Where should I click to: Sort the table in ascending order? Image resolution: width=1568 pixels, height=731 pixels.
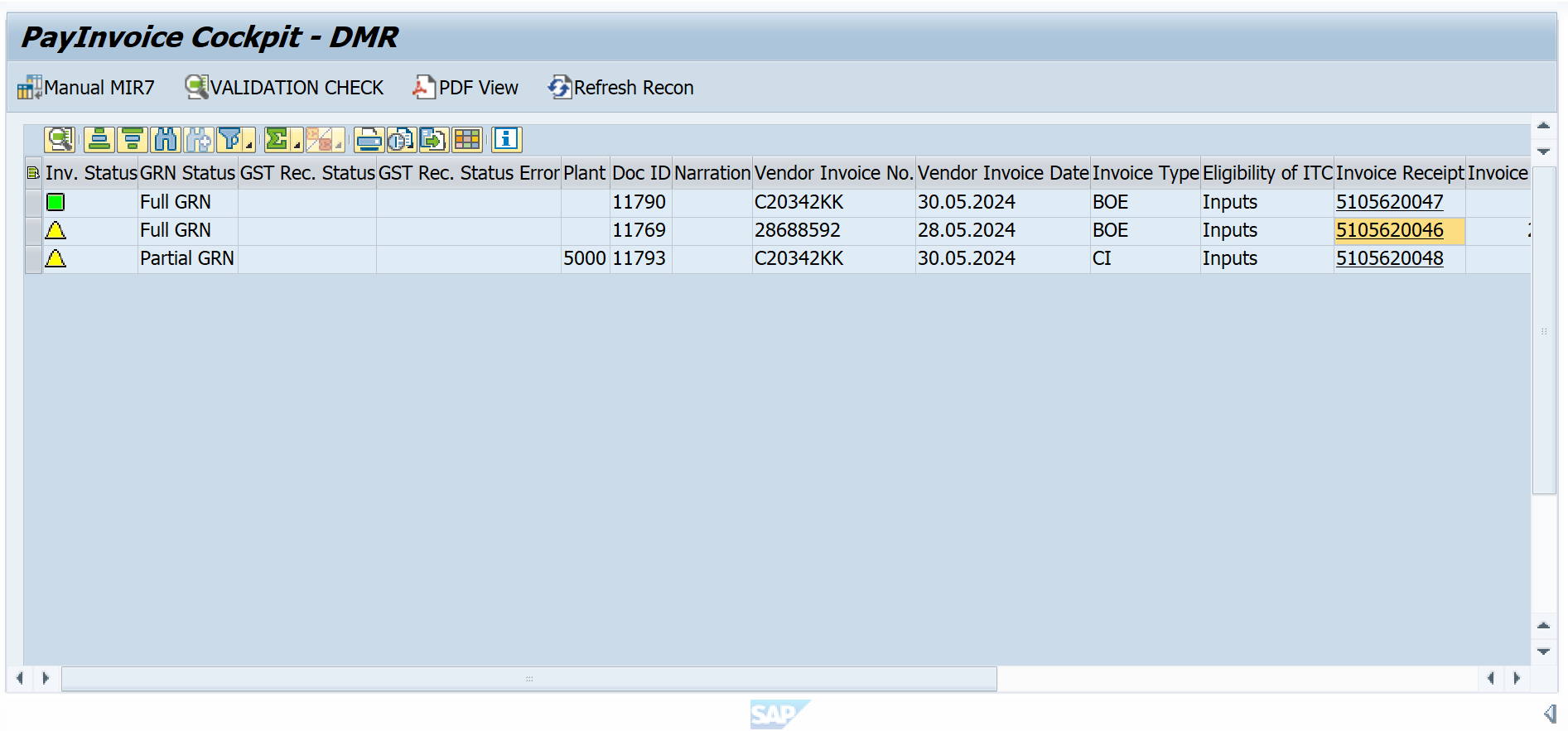point(99,139)
